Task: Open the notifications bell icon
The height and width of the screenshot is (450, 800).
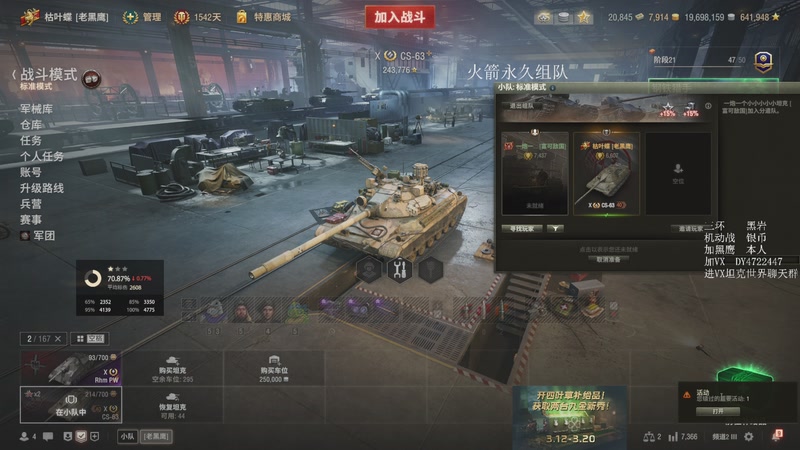Action: pyautogui.click(x=777, y=436)
